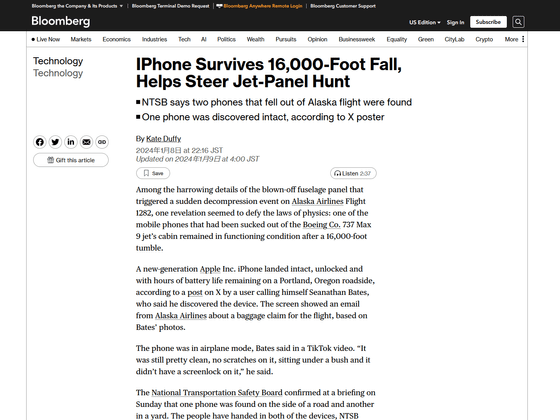Open Bloomberg Anywhere Remote Login

260,6
